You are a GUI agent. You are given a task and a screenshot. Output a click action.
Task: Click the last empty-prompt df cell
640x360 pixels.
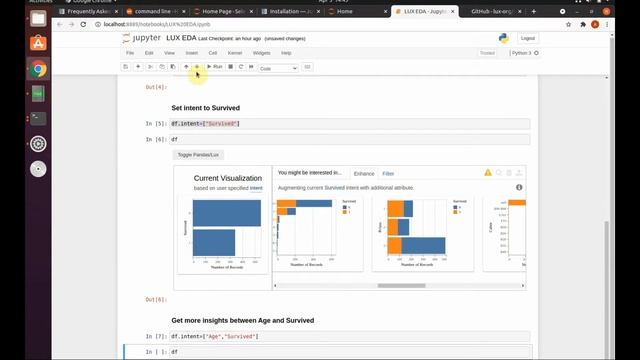coord(350,352)
